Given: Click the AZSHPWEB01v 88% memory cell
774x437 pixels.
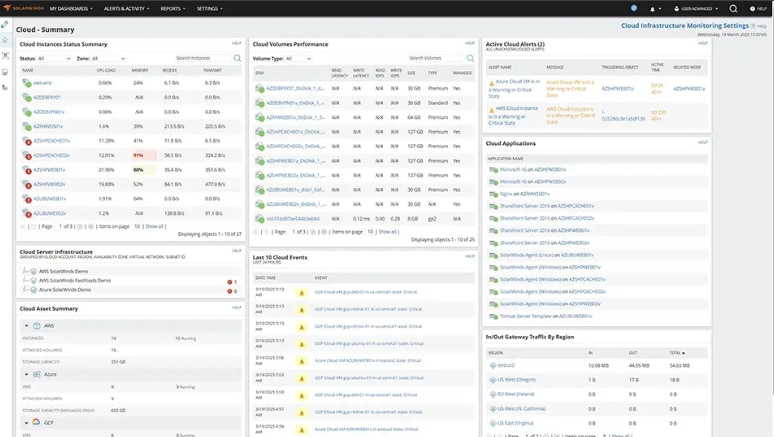Looking at the screenshot, I should (144, 170).
